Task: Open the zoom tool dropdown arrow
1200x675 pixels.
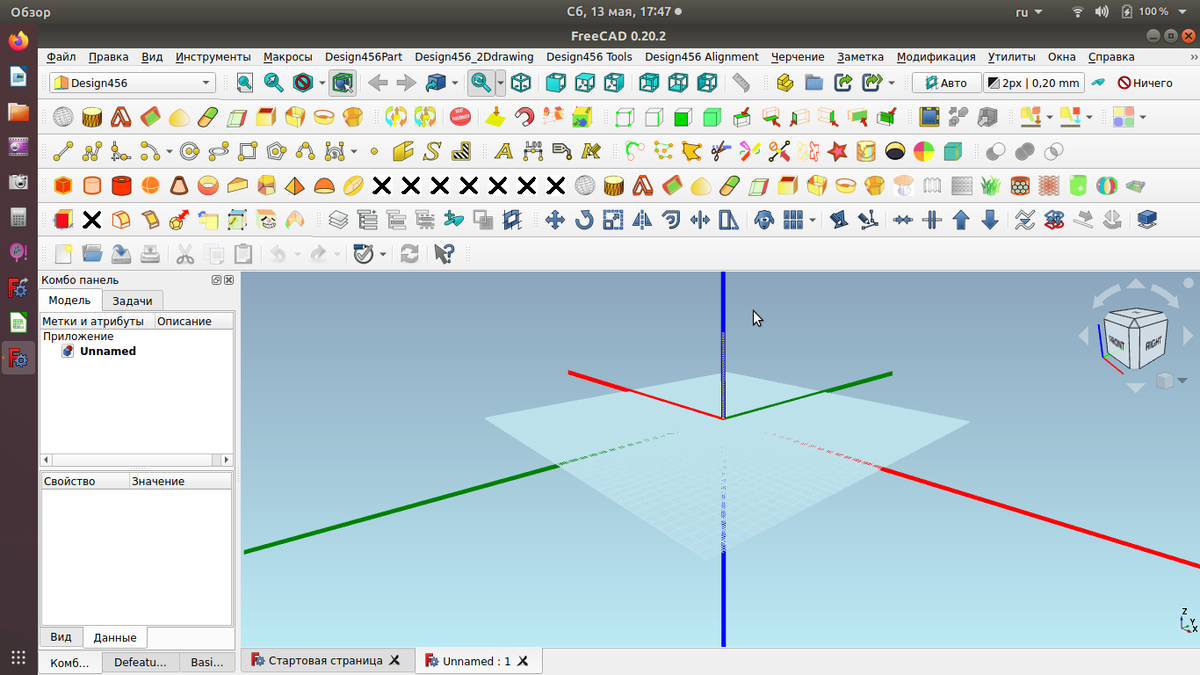Action: click(500, 83)
